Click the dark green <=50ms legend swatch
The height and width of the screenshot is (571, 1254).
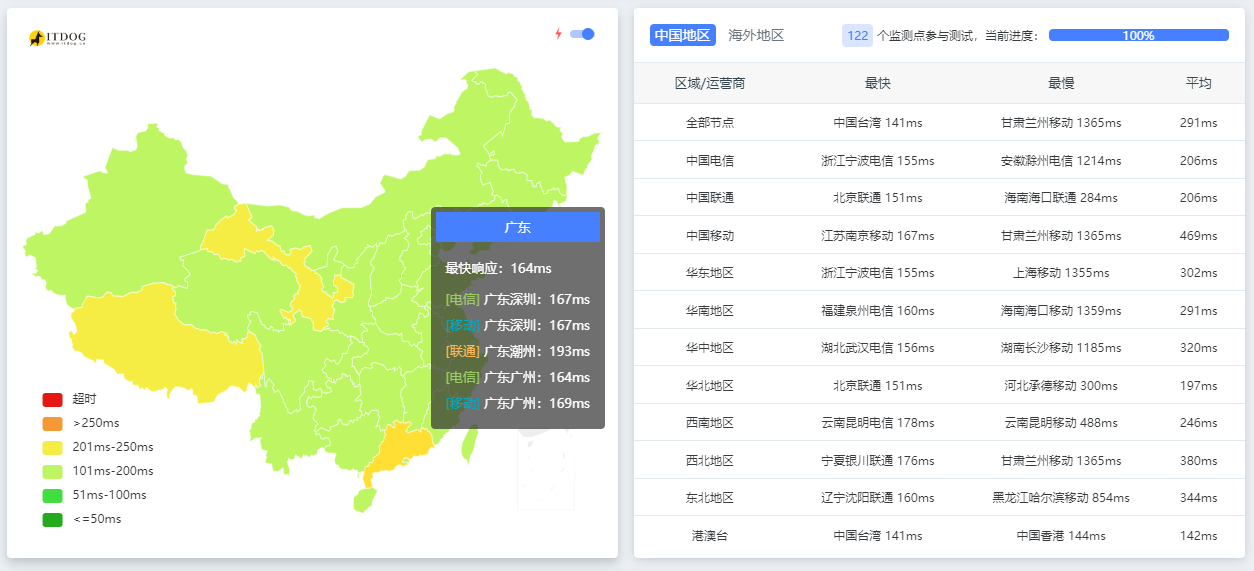53,519
